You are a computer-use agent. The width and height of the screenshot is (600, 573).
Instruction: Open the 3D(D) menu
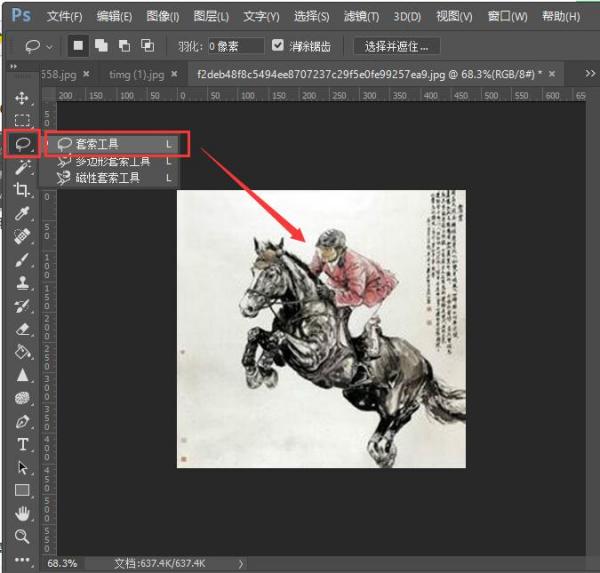tap(407, 16)
